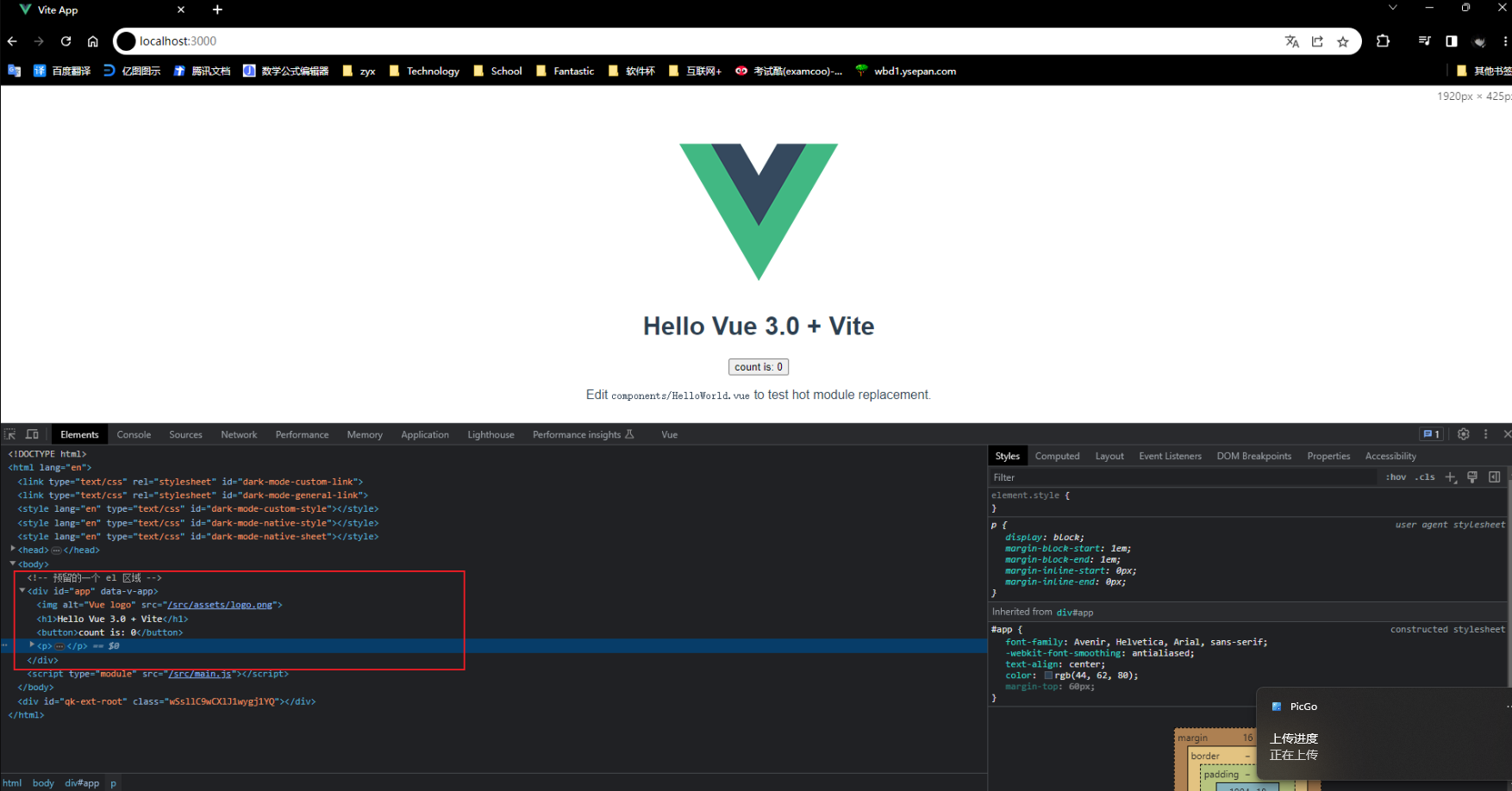
Task: Switch to the Console tab
Action: [x=134, y=434]
